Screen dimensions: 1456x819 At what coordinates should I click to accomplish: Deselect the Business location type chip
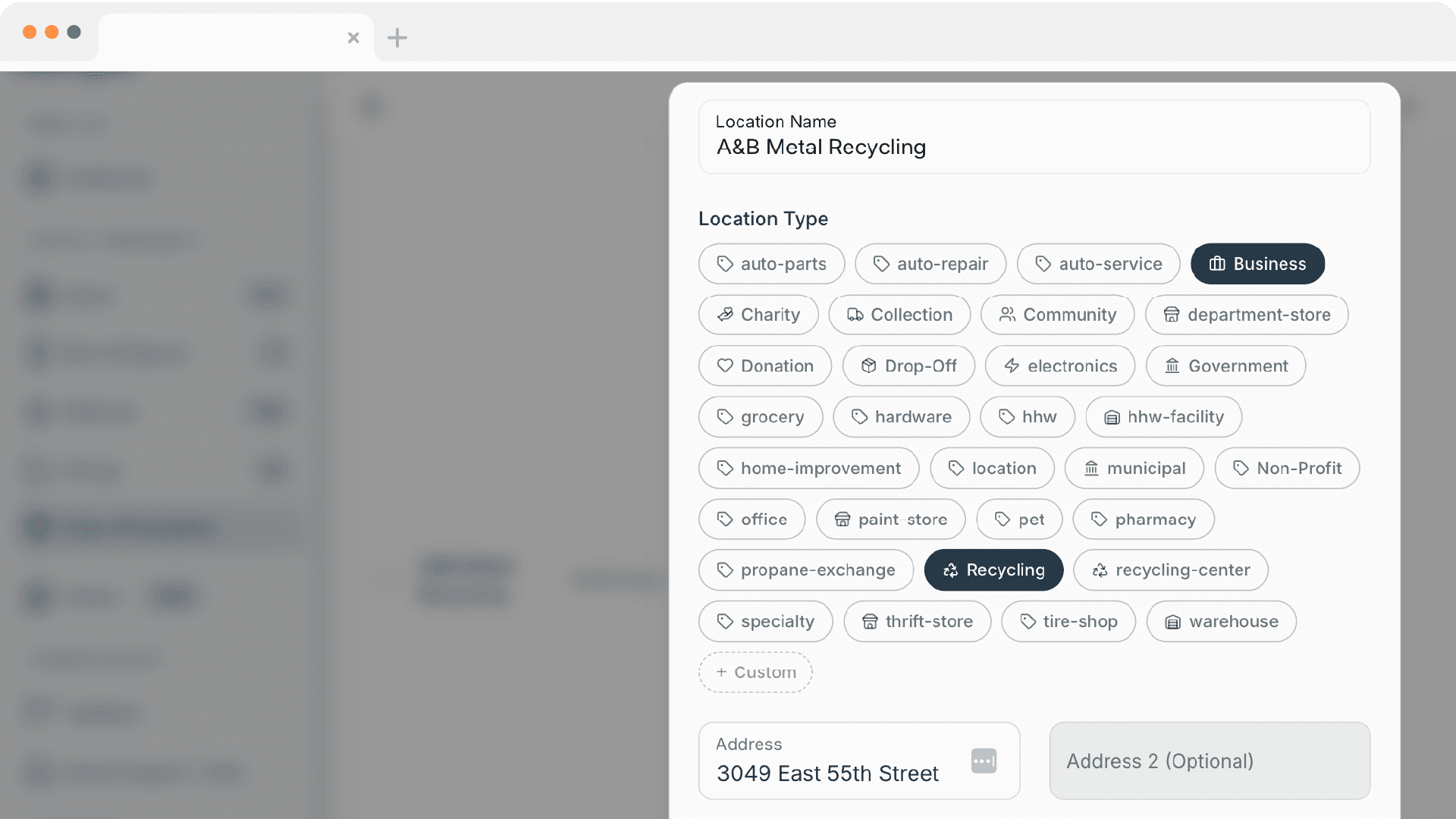pos(1257,264)
